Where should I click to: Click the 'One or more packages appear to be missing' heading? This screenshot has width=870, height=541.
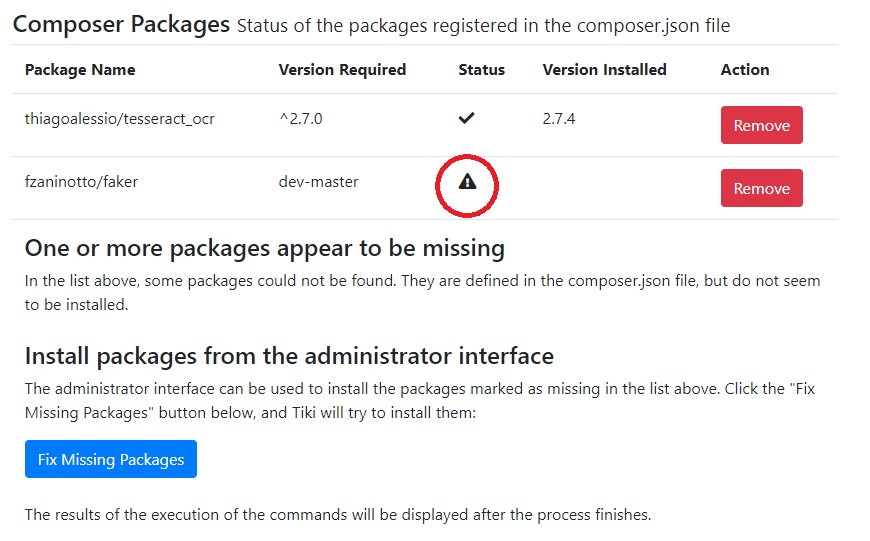[x=265, y=248]
